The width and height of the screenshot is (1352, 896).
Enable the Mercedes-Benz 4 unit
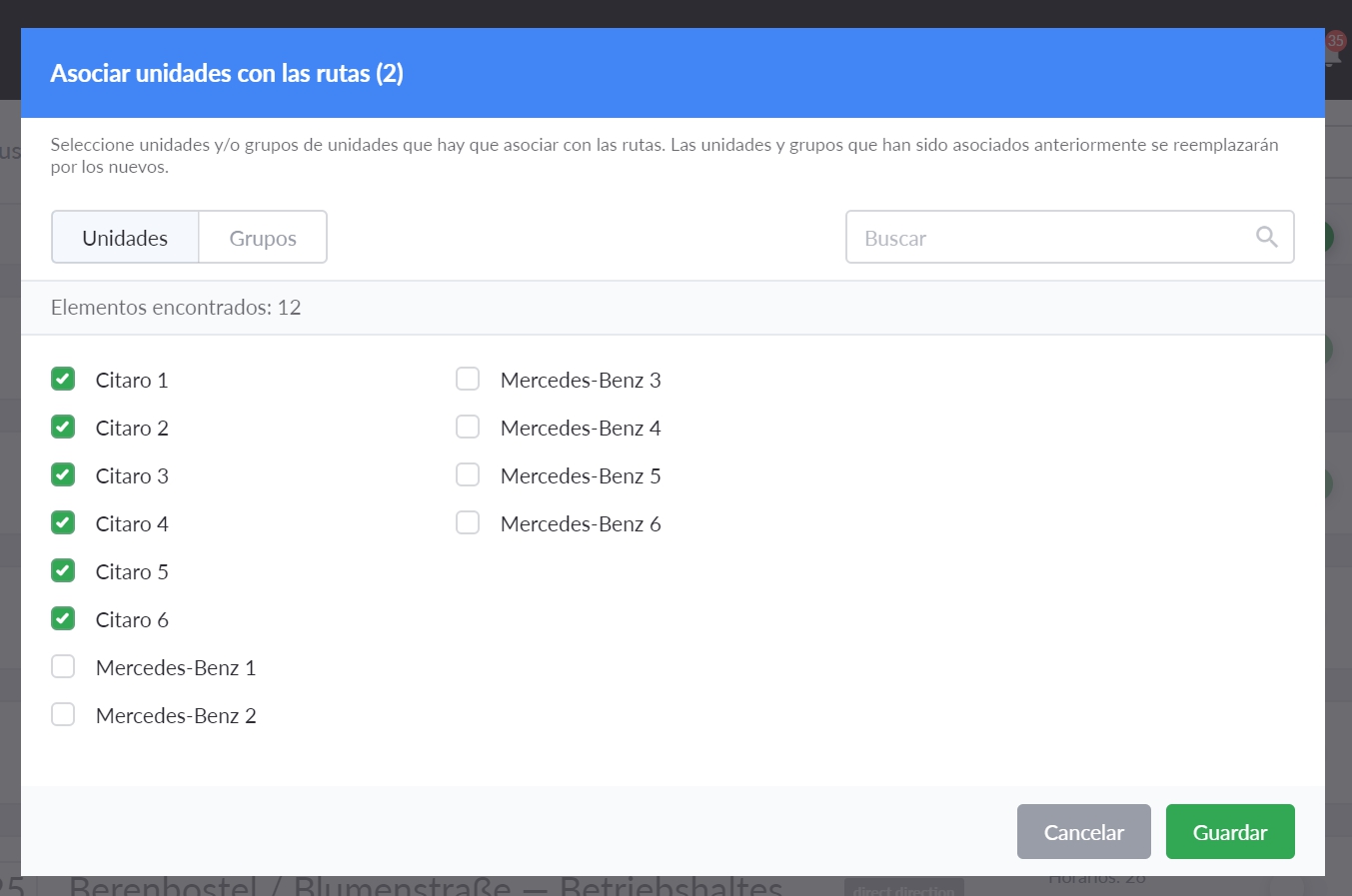pos(468,428)
